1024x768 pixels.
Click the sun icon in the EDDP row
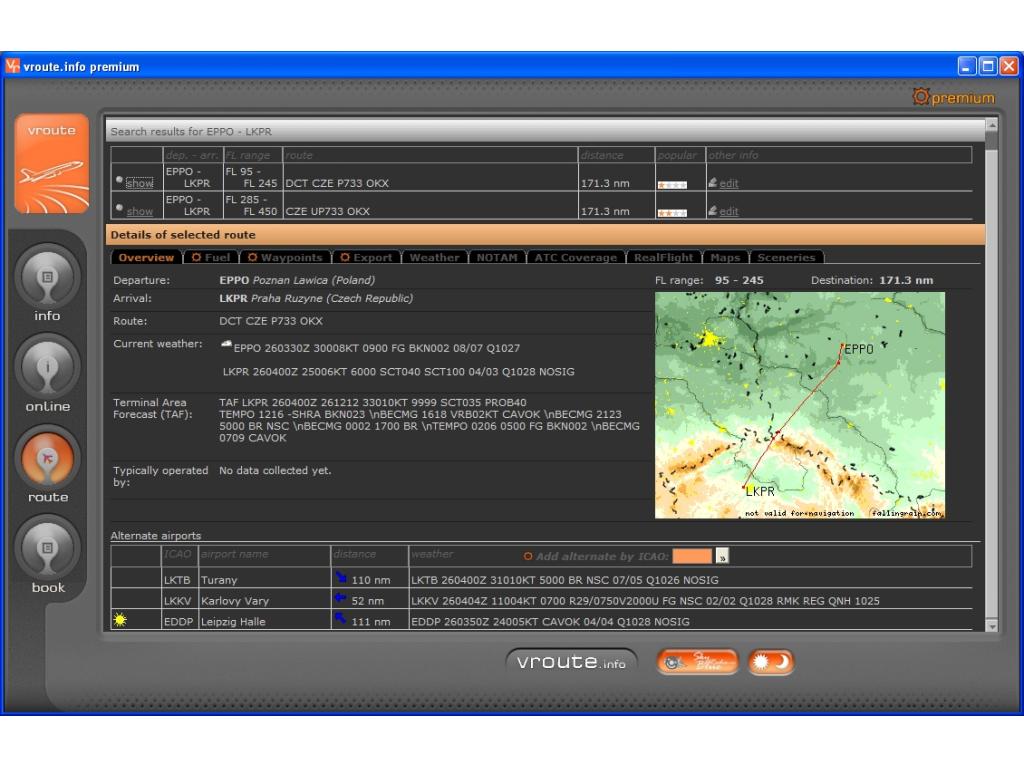(x=120, y=619)
